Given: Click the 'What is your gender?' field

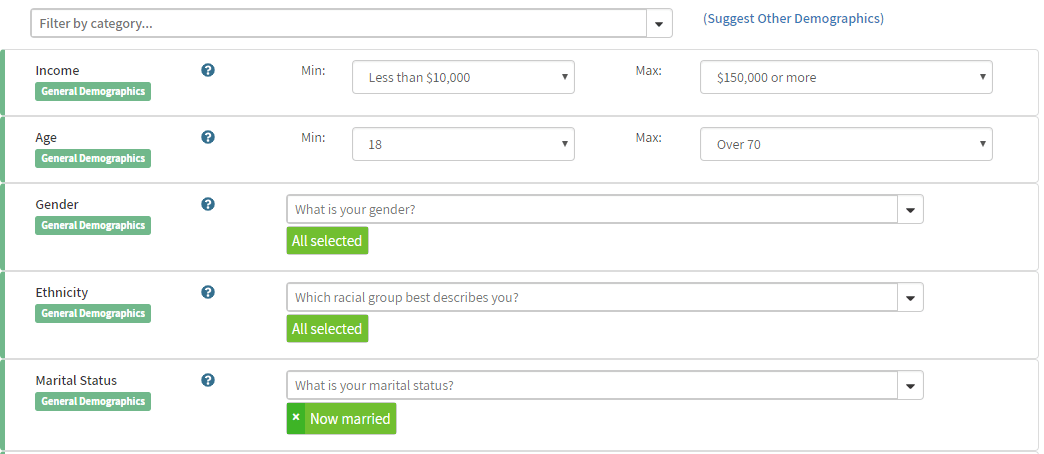Looking at the screenshot, I should click(592, 209).
